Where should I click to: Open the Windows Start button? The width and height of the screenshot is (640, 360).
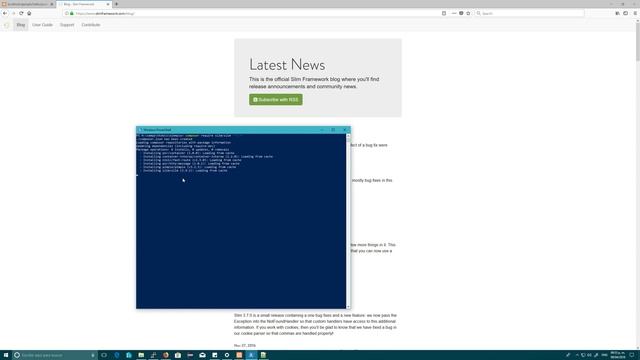6,355
